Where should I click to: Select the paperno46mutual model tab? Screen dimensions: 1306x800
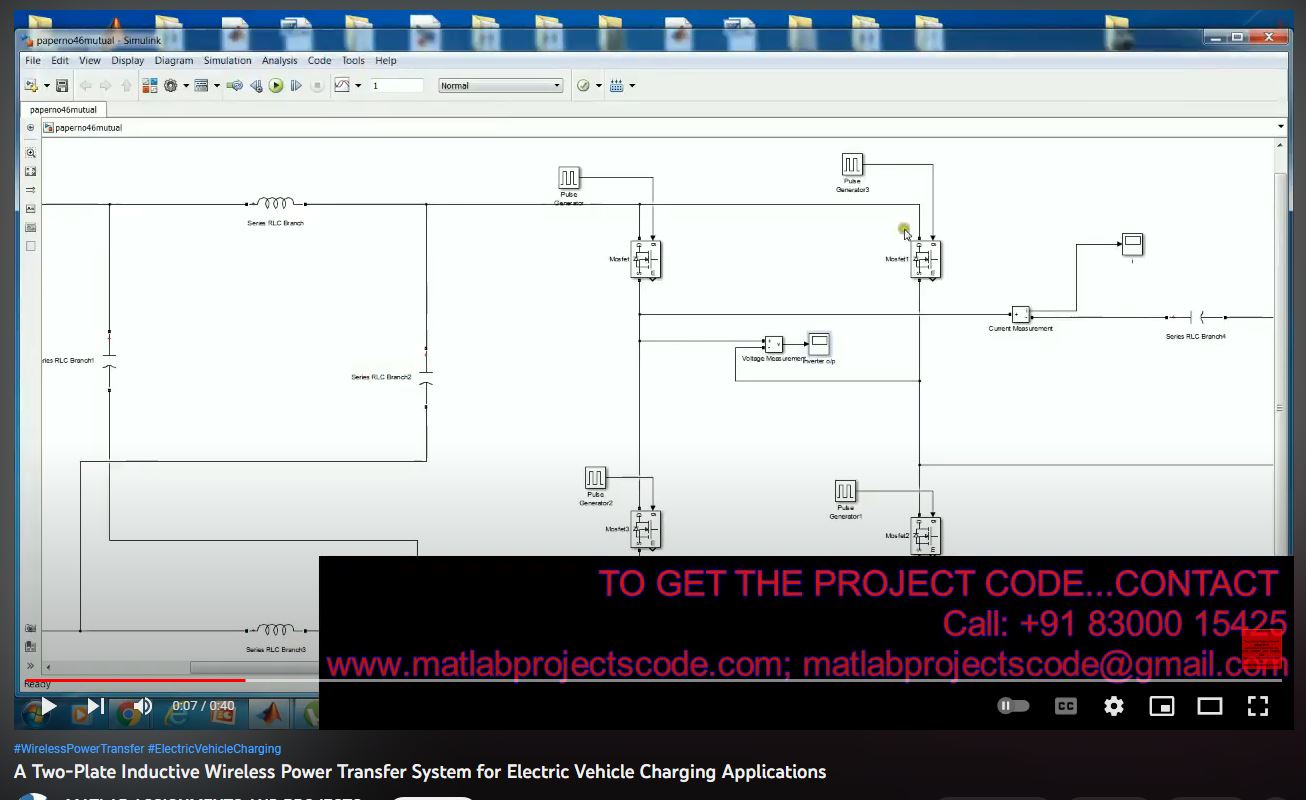click(63, 110)
